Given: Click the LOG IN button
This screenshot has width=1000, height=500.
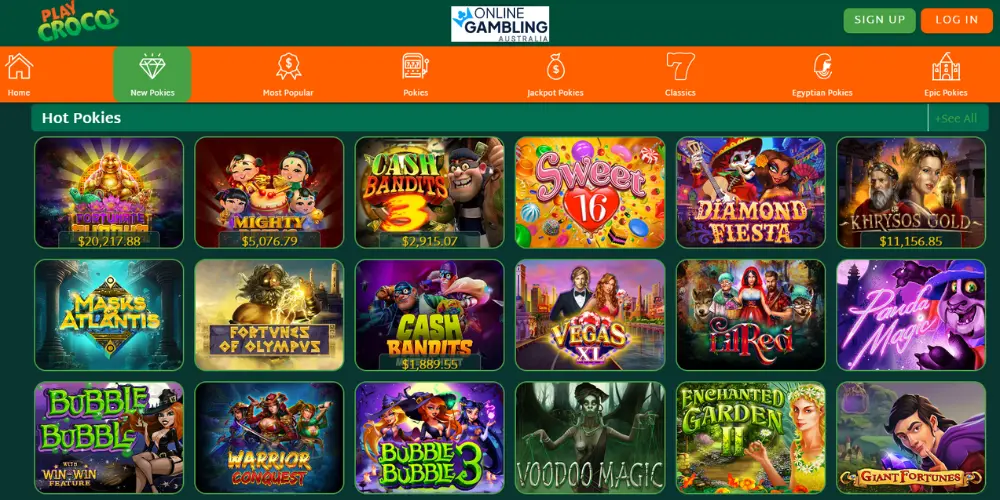Looking at the screenshot, I should 957,20.
